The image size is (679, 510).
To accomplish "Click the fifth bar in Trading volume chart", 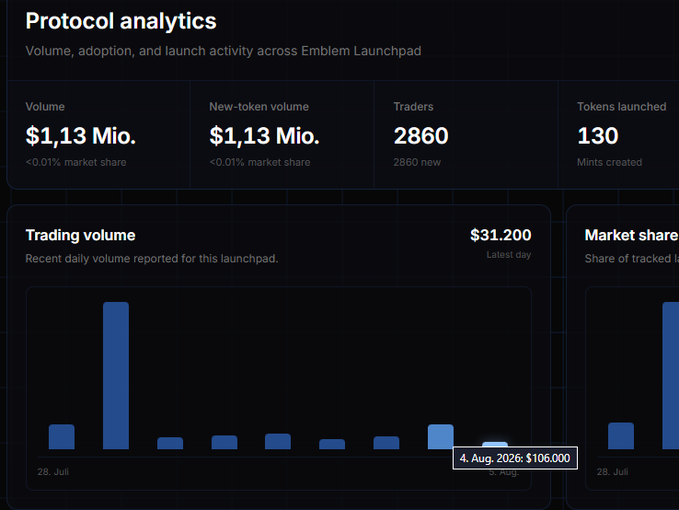I will point(278,441).
